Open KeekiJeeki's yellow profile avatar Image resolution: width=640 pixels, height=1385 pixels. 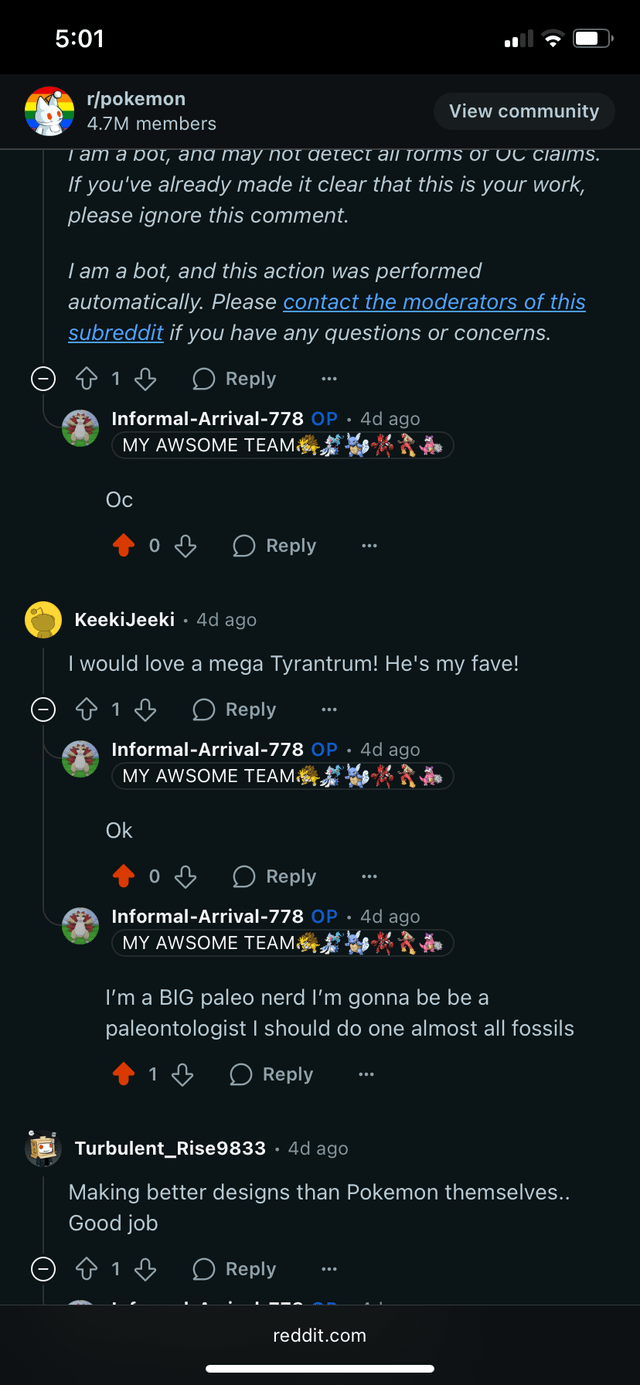(x=43, y=620)
